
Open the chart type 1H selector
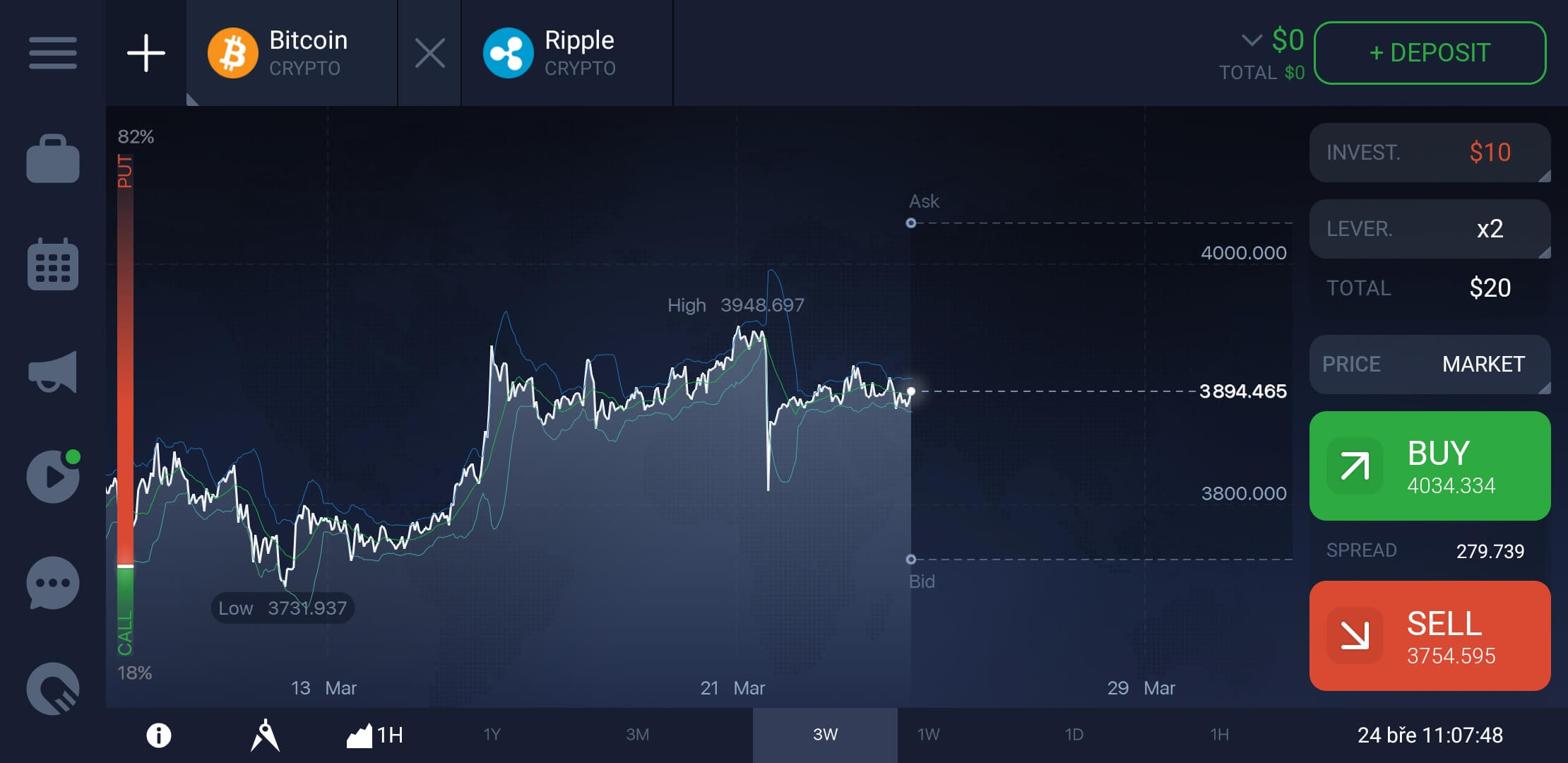(375, 735)
